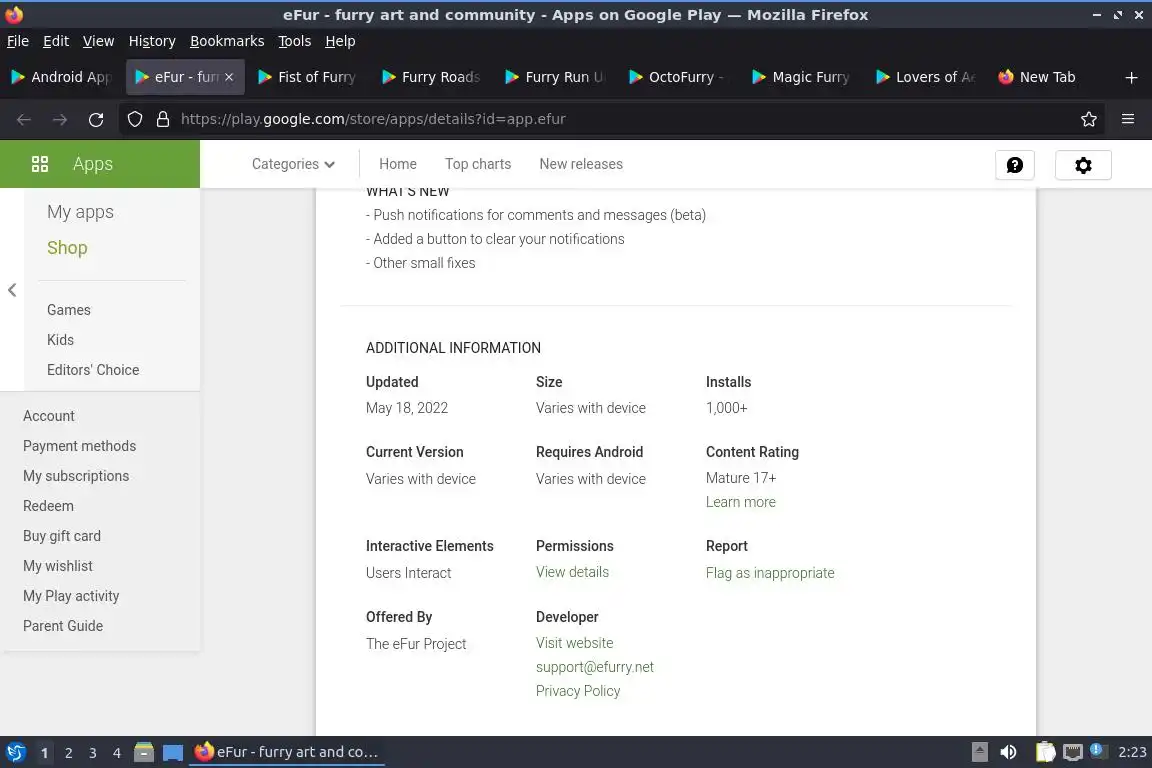Click Flag as inappropriate
This screenshot has height=768, width=1152.
pyautogui.click(x=770, y=573)
